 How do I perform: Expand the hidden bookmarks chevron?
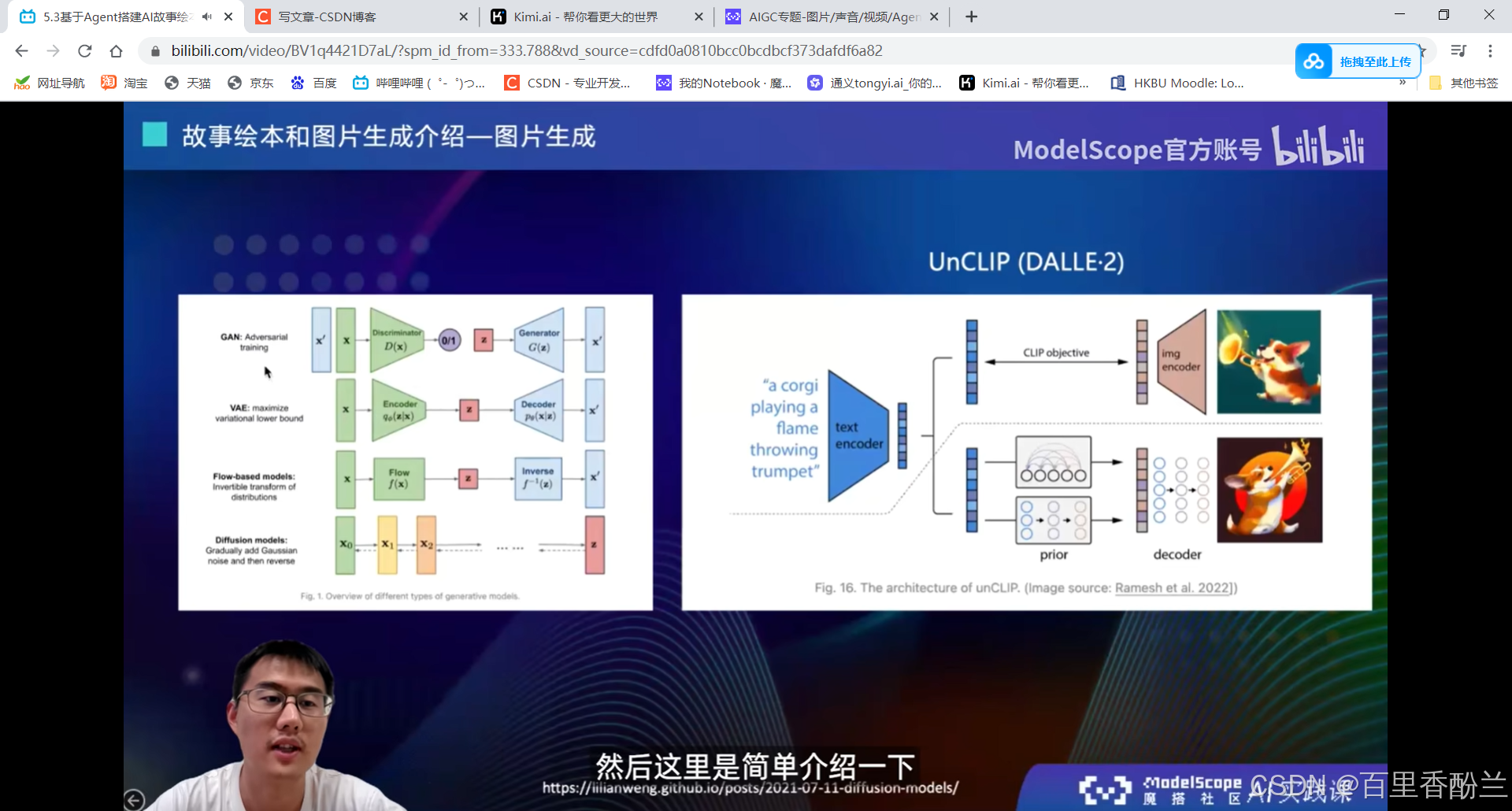tap(1403, 83)
